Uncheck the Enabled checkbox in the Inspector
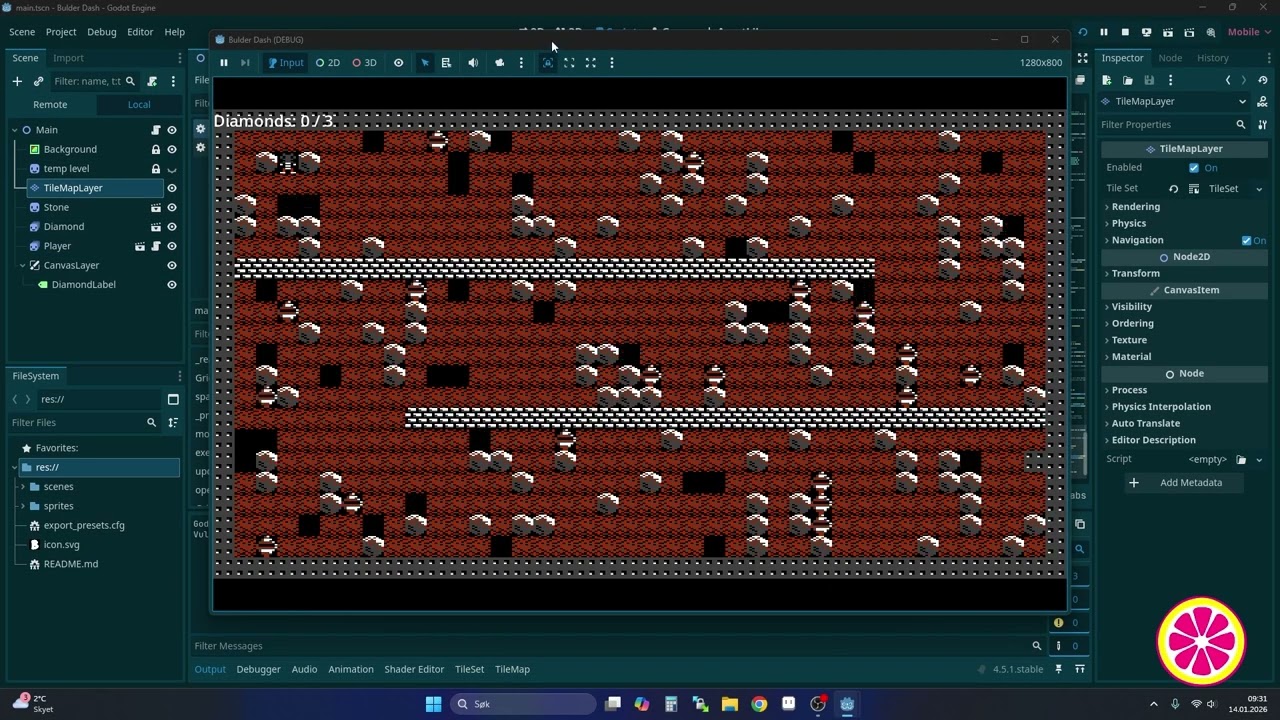The width and height of the screenshot is (1280, 720). pos(1193,168)
